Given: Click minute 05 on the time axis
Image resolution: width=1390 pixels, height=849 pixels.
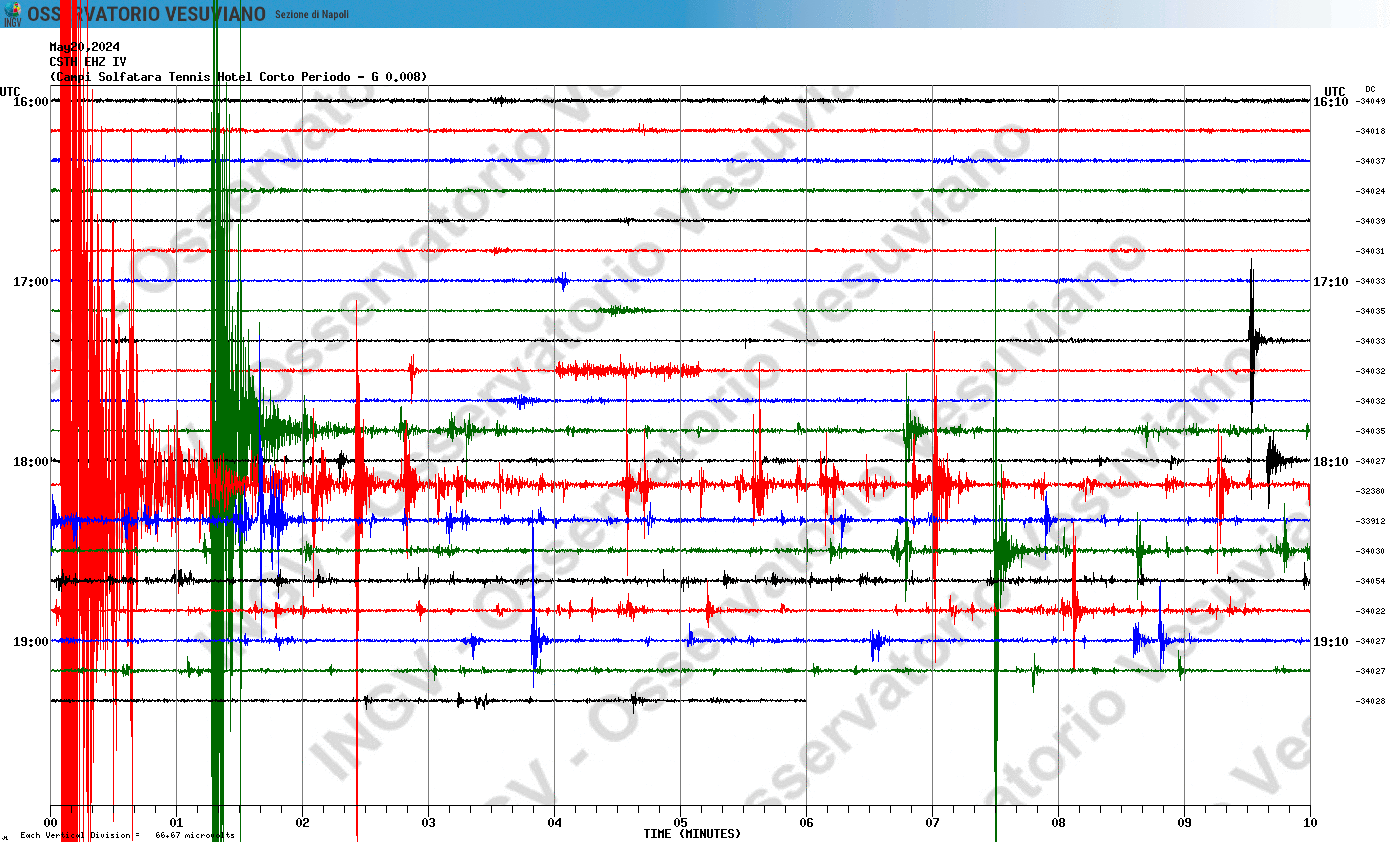Looking at the screenshot, I should [681, 823].
